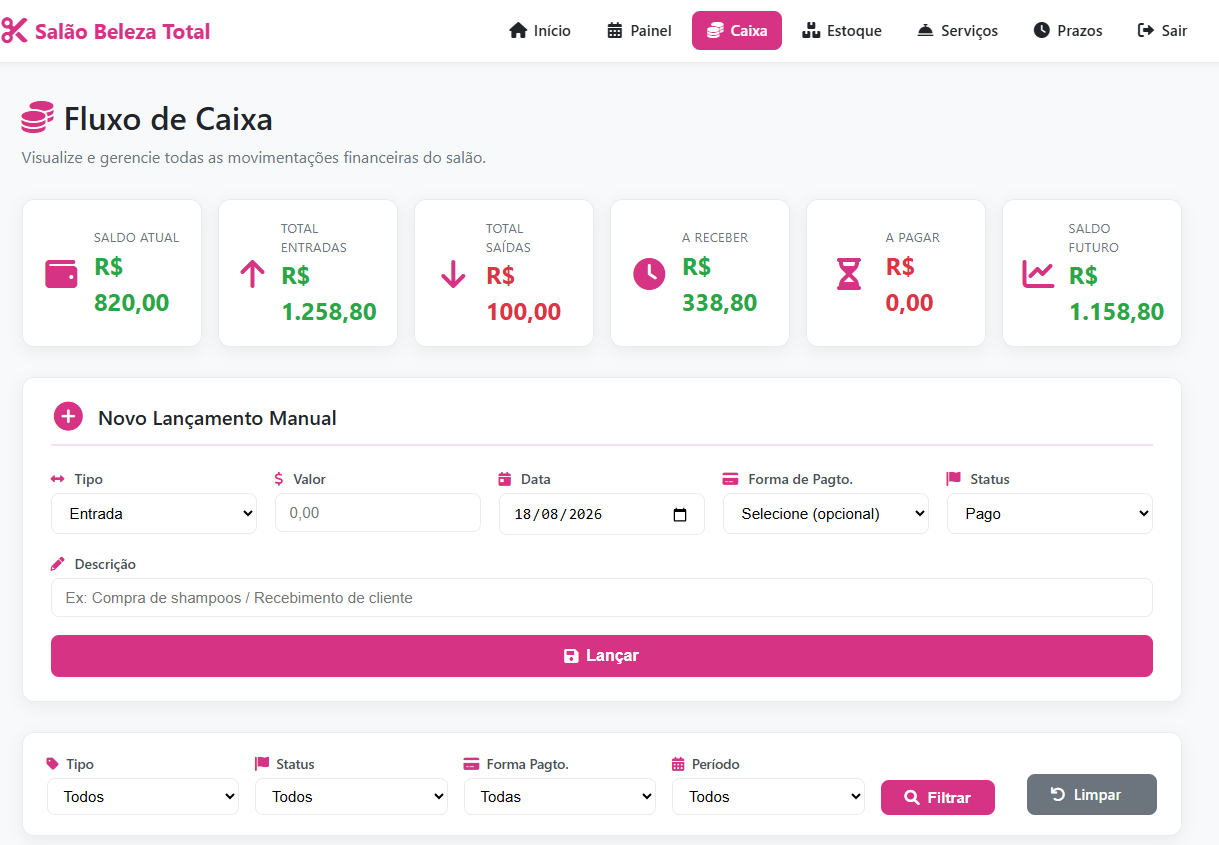Click the hourglass icon in A Pagar card
1219x845 pixels.
[x=849, y=274]
